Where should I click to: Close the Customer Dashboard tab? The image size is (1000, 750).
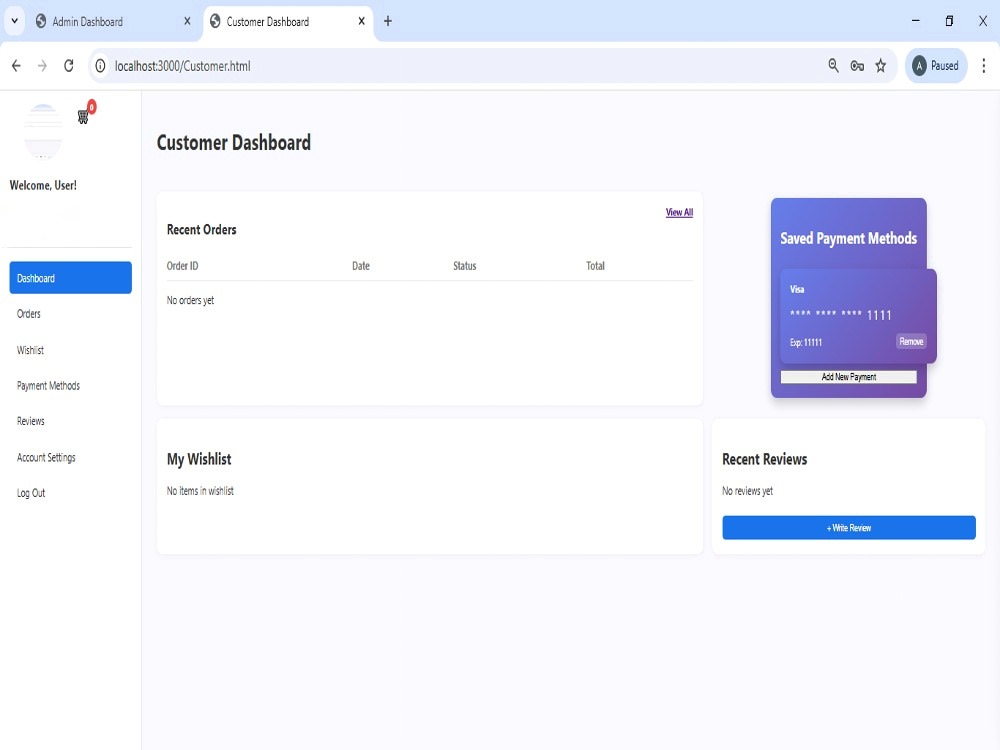click(362, 21)
